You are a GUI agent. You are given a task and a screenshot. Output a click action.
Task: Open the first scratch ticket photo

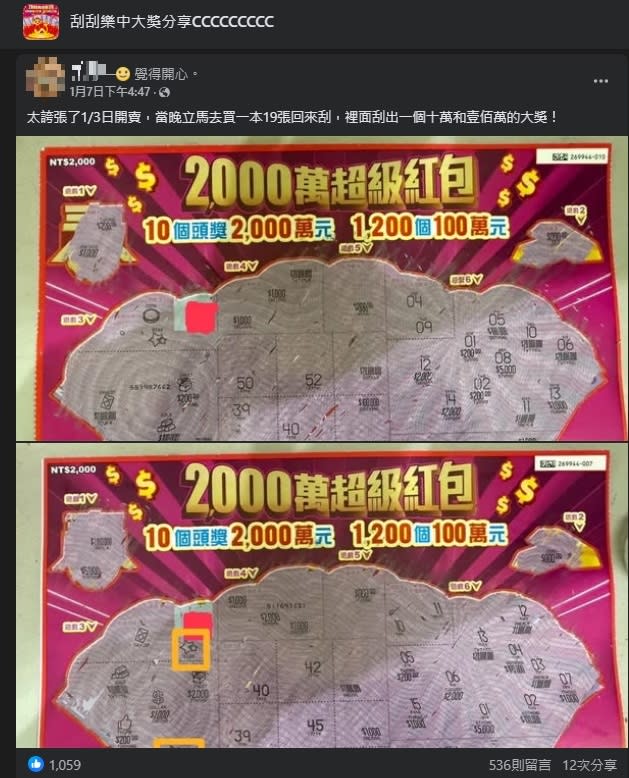(320, 289)
